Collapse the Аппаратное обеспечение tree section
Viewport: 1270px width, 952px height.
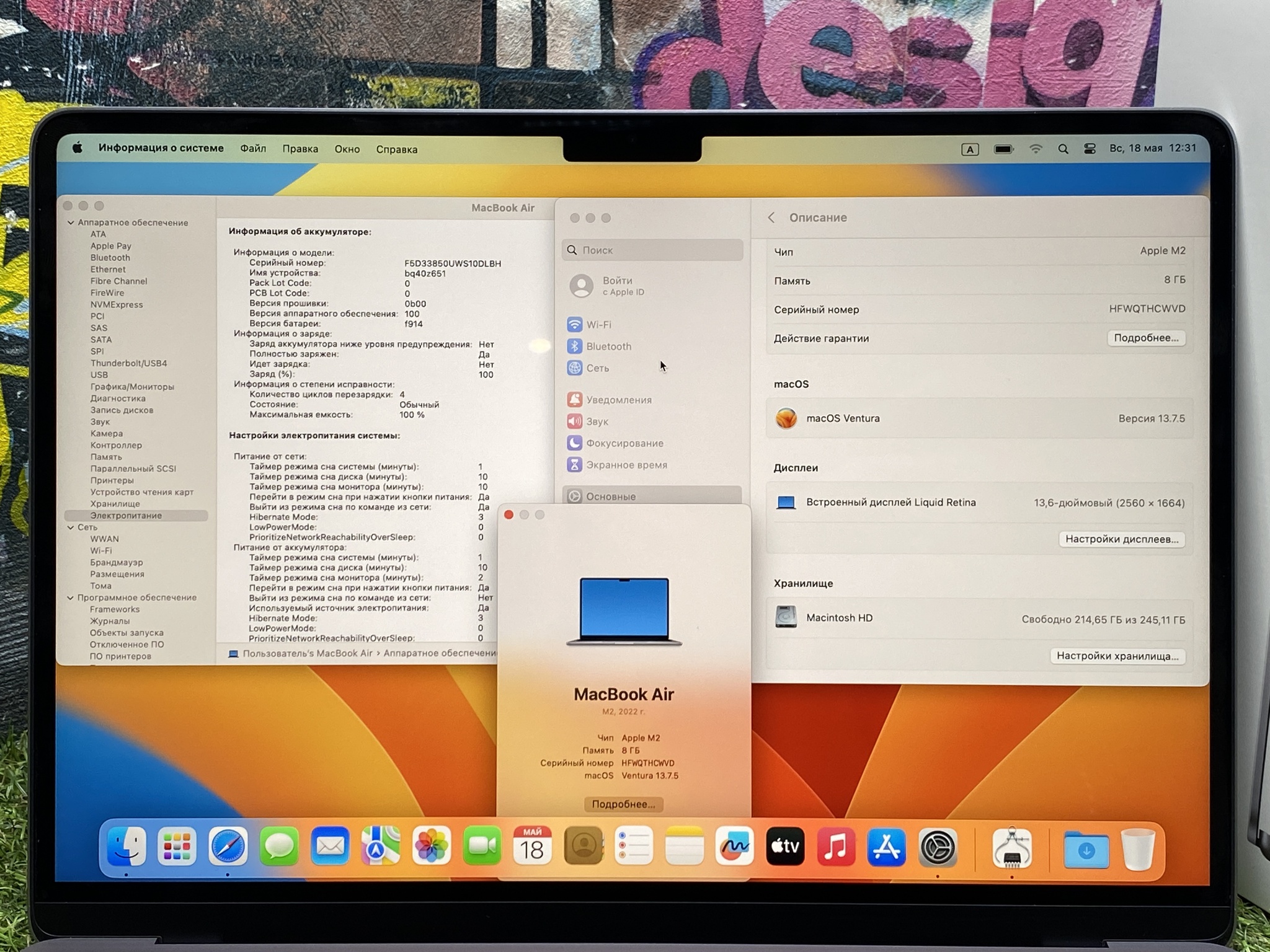pos(71,223)
